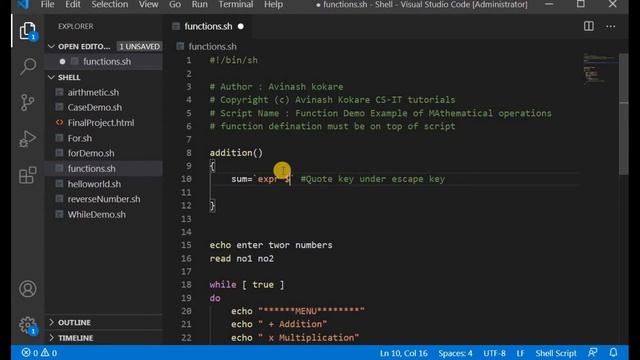Open the Selection menu

(109, 4)
